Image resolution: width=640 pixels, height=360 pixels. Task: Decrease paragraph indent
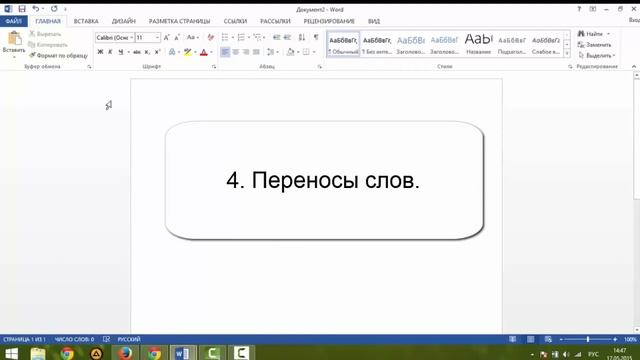pos(276,38)
